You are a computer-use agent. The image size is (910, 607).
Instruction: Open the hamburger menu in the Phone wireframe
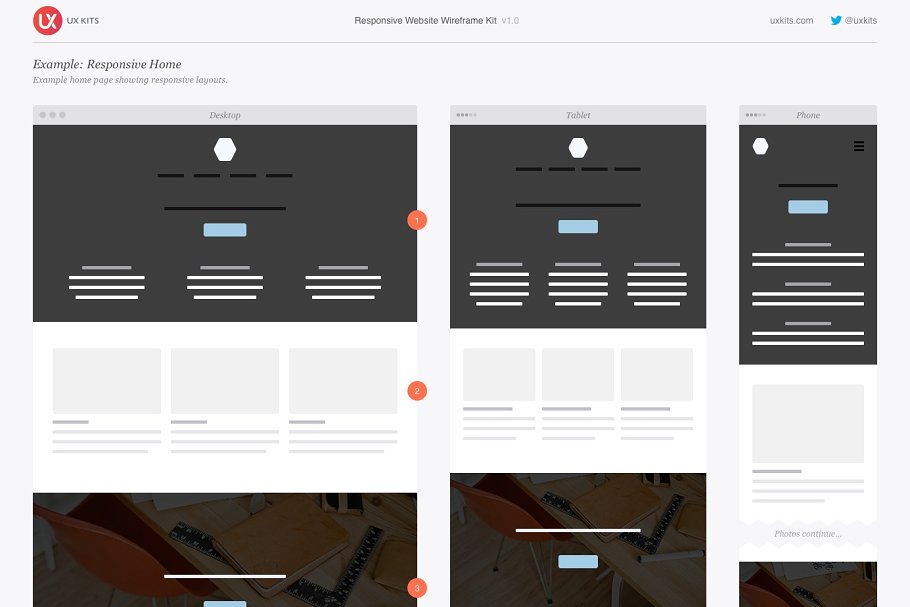coord(859,146)
